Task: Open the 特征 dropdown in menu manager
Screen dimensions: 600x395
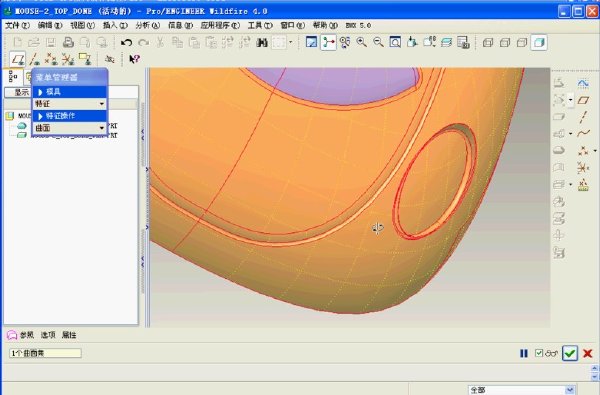Action: [69, 104]
